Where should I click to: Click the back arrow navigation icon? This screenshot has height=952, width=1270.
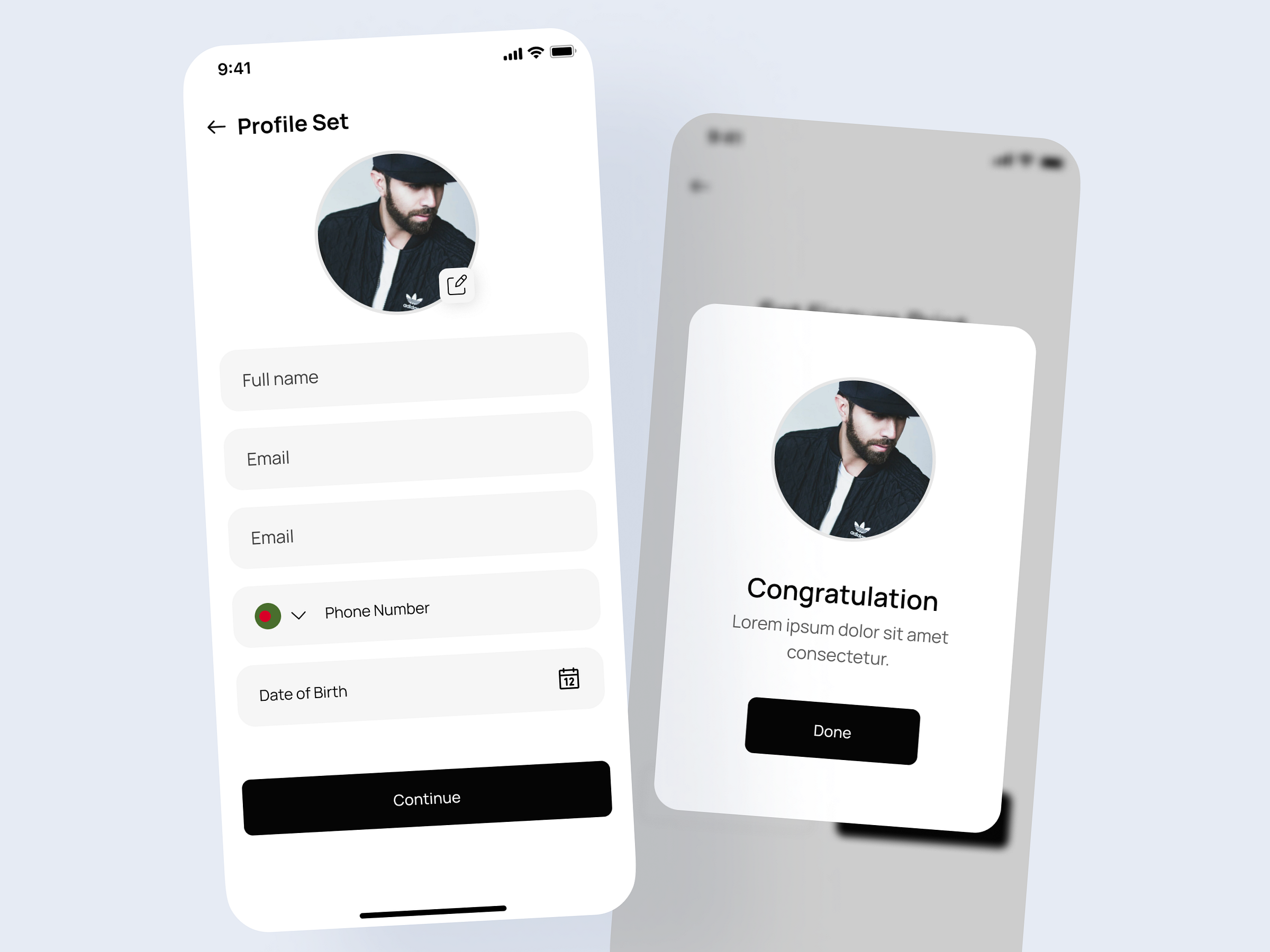pyautogui.click(x=213, y=124)
